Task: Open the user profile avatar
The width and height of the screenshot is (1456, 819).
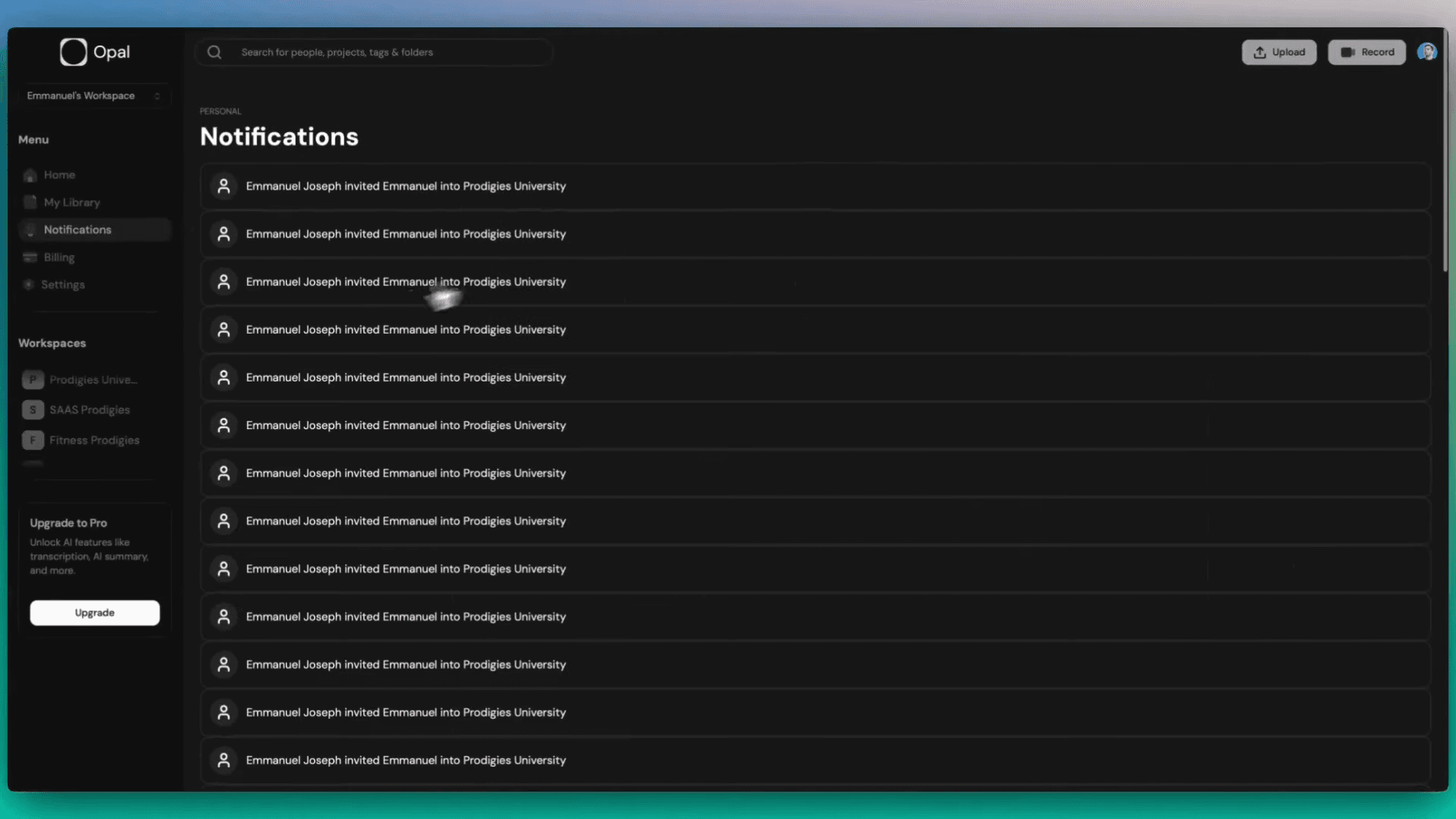Action: (x=1426, y=52)
